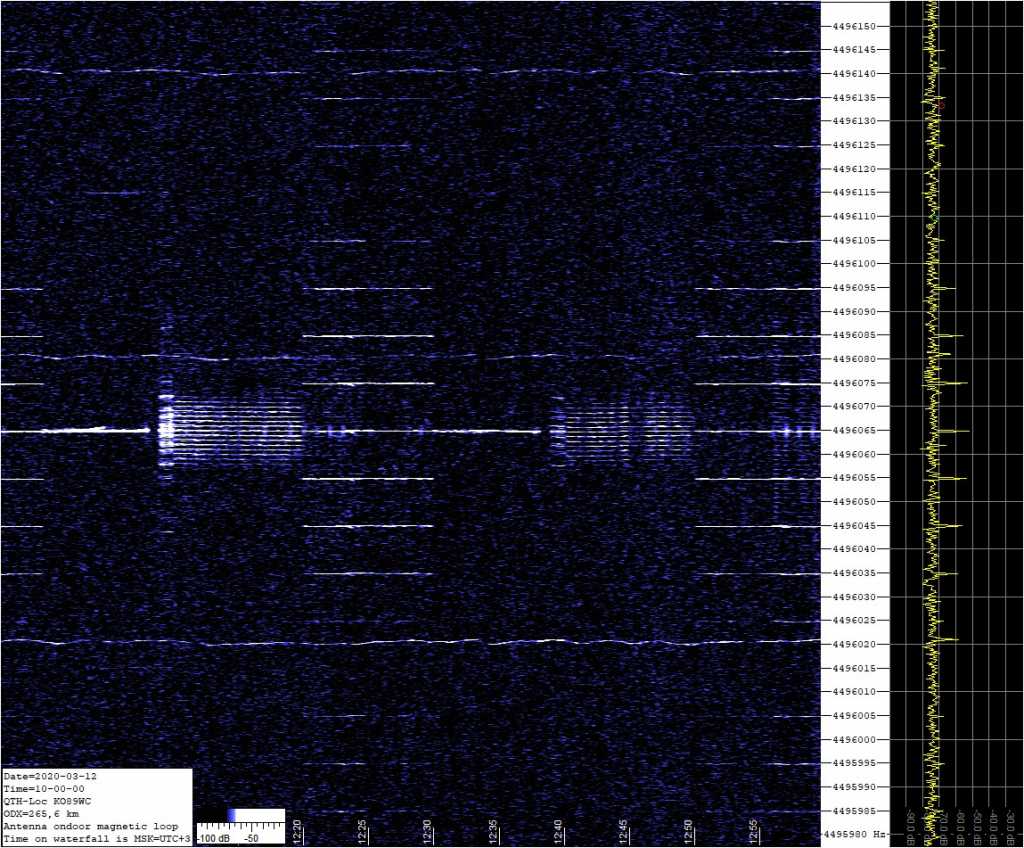Click the 4496005 frequency label
This screenshot has height=848, width=1024.
point(854,715)
